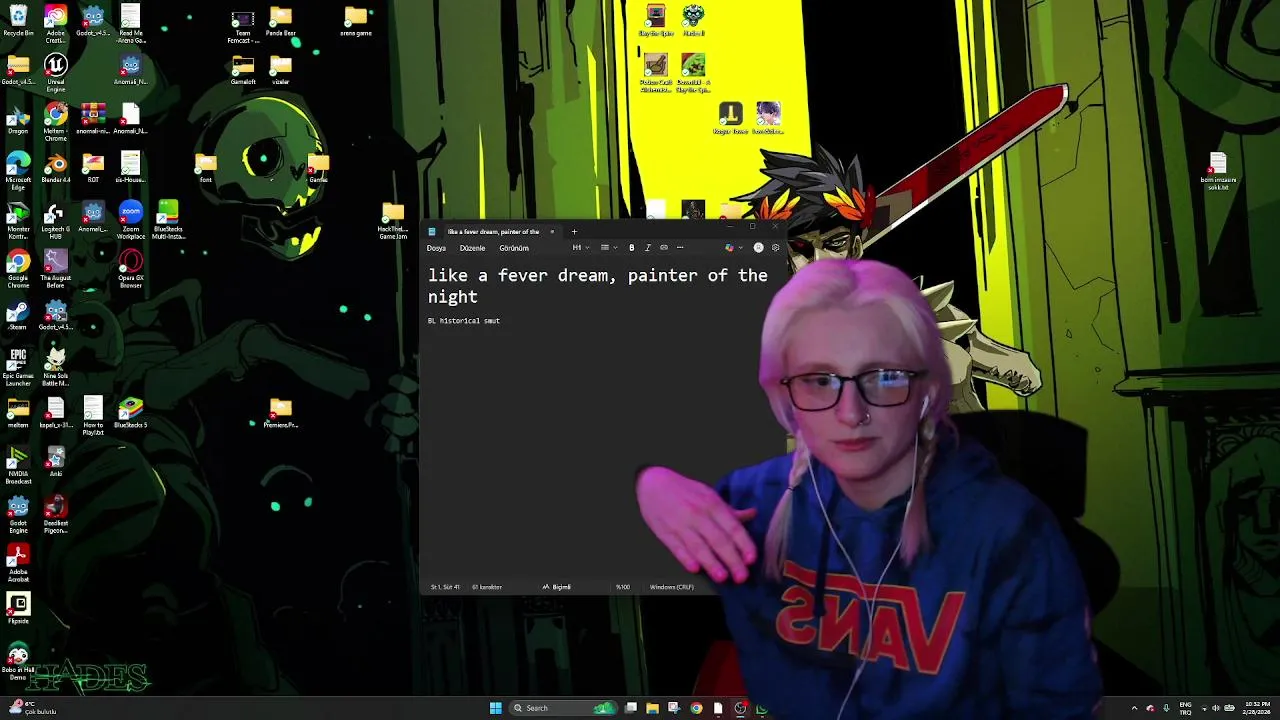Toggle bold formatting in Notepad
The image size is (1280, 720).
point(631,248)
